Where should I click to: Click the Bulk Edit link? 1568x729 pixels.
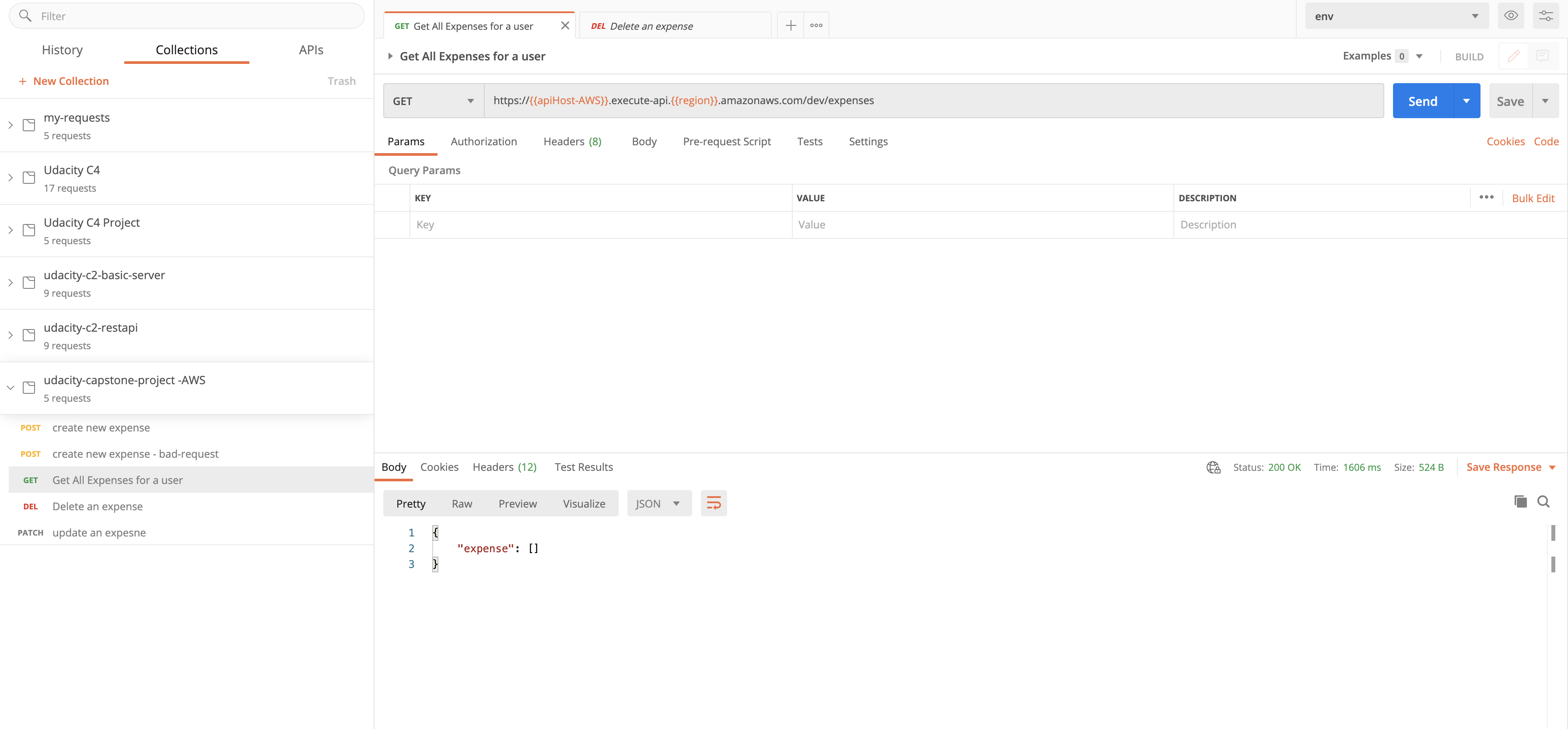(x=1533, y=198)
